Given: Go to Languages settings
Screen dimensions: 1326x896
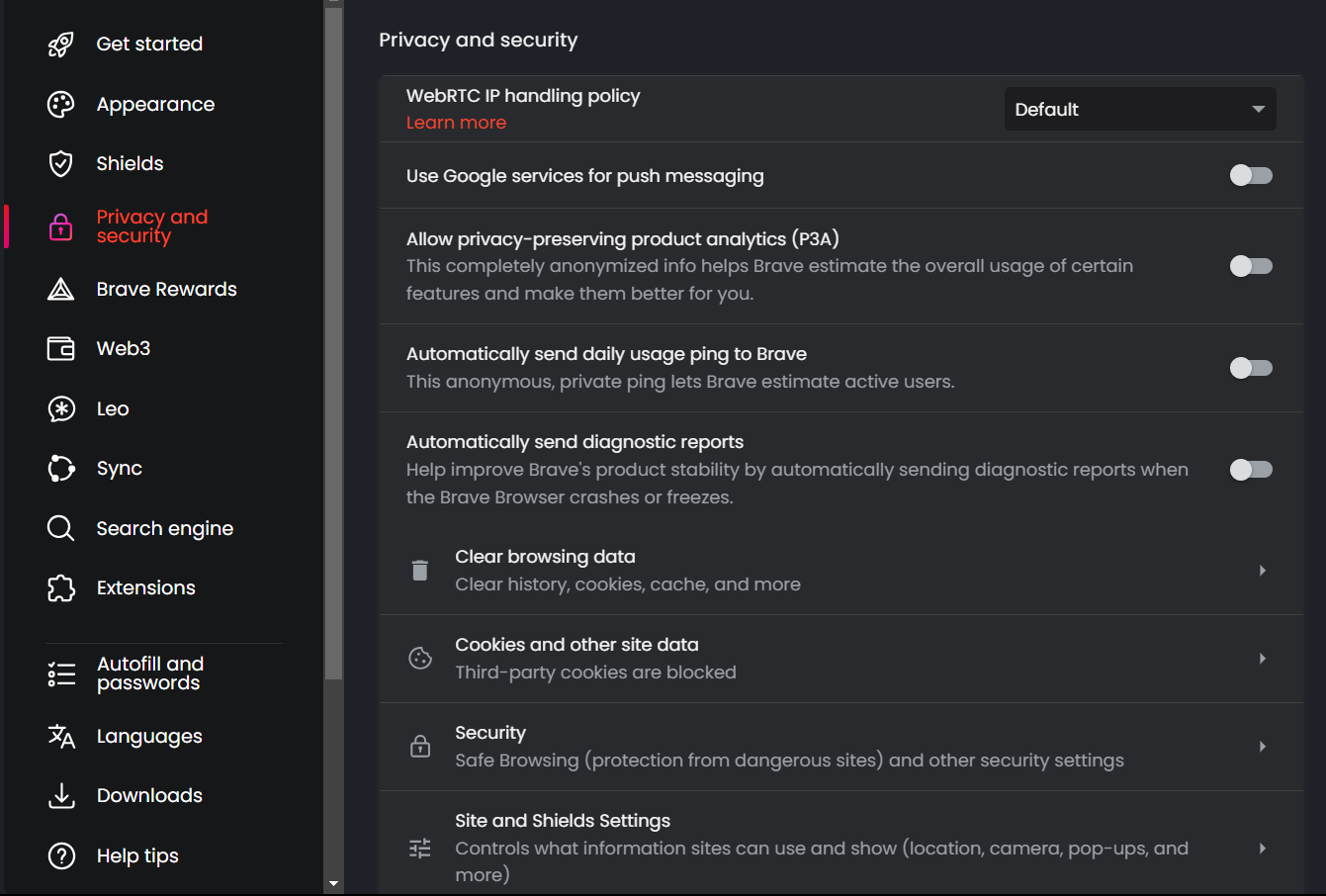Looking at the screenshot, I should point(149,737).
